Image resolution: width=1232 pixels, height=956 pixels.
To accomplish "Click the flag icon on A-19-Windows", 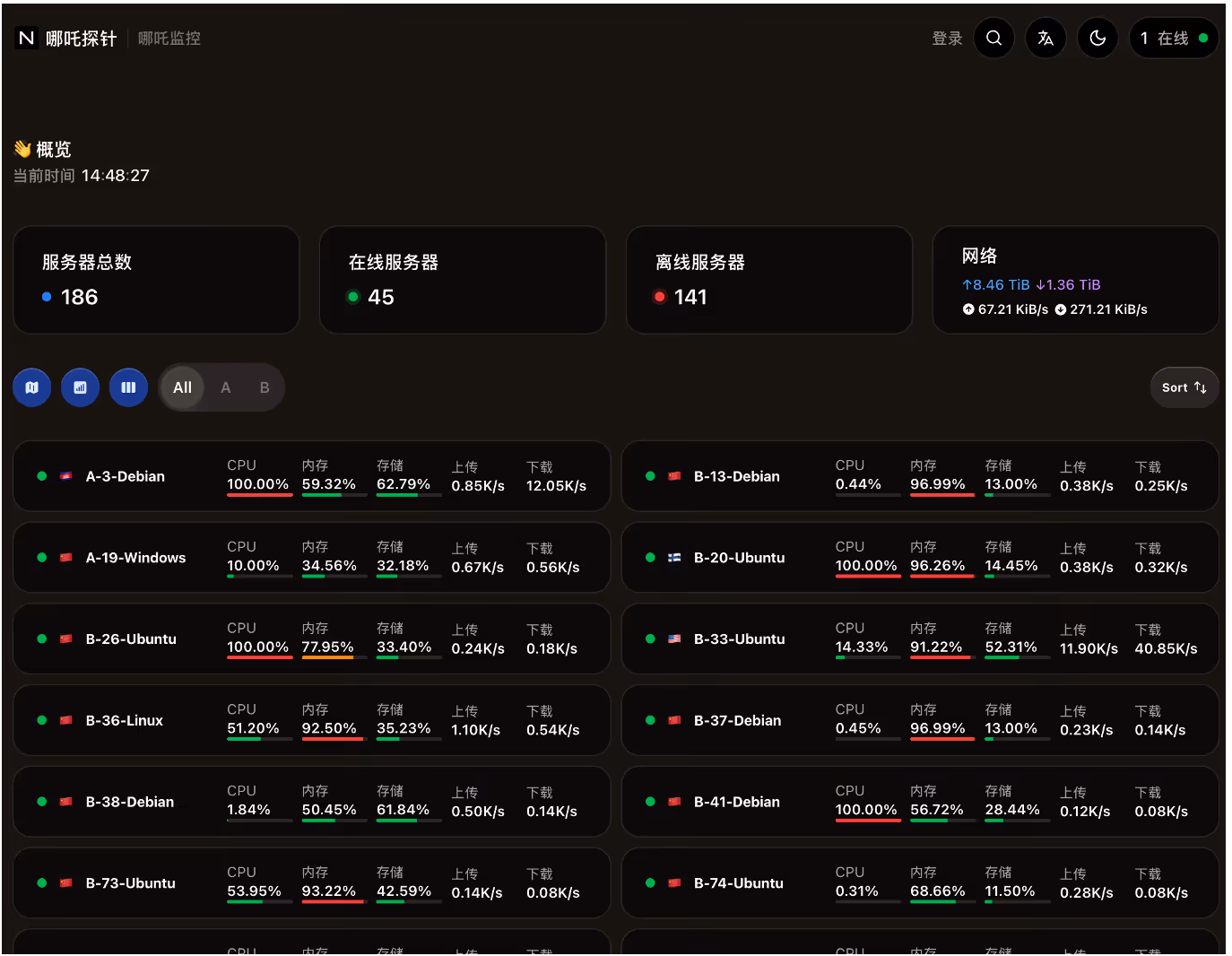I will (x=65, y=558).
